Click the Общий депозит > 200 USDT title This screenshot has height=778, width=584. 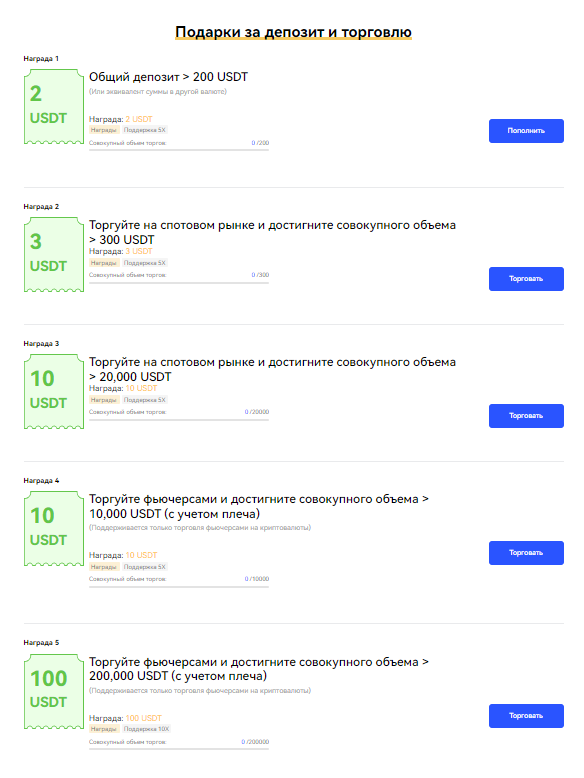[168, 77]
